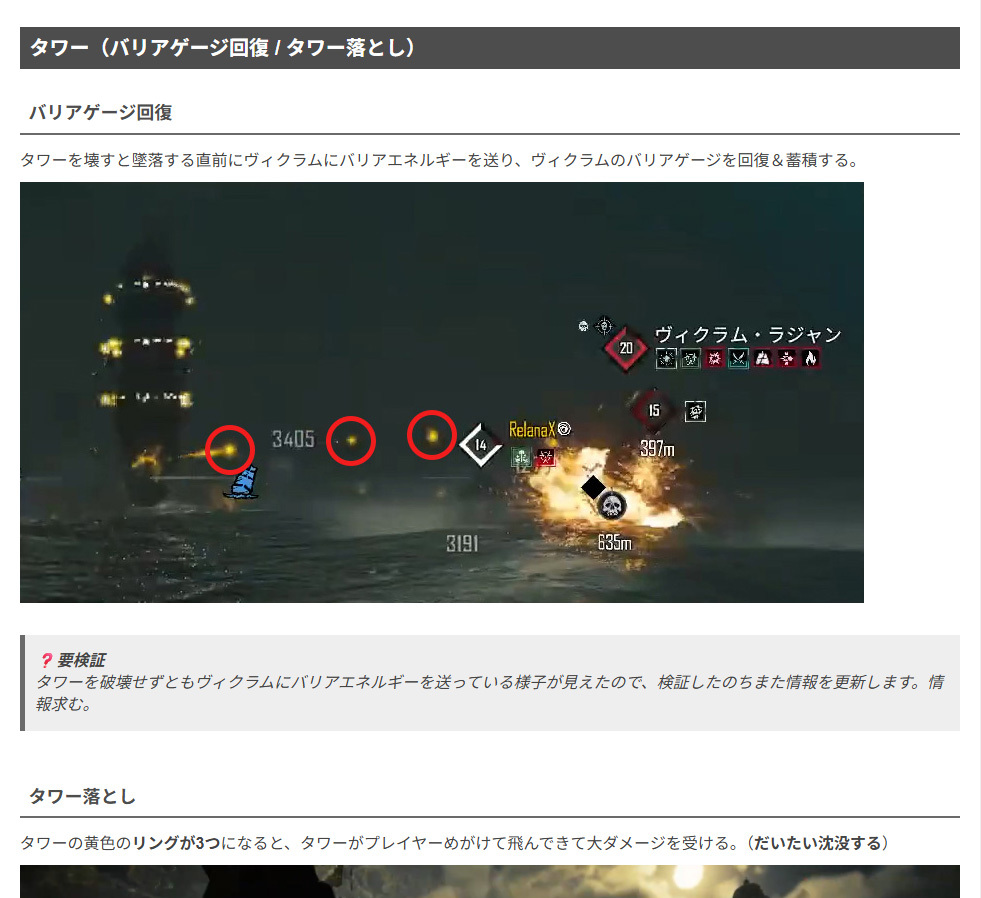Click the white level 14 diamond badge
Screen dimensions: 981x898
pyautogui.click(x=480, y=445)
